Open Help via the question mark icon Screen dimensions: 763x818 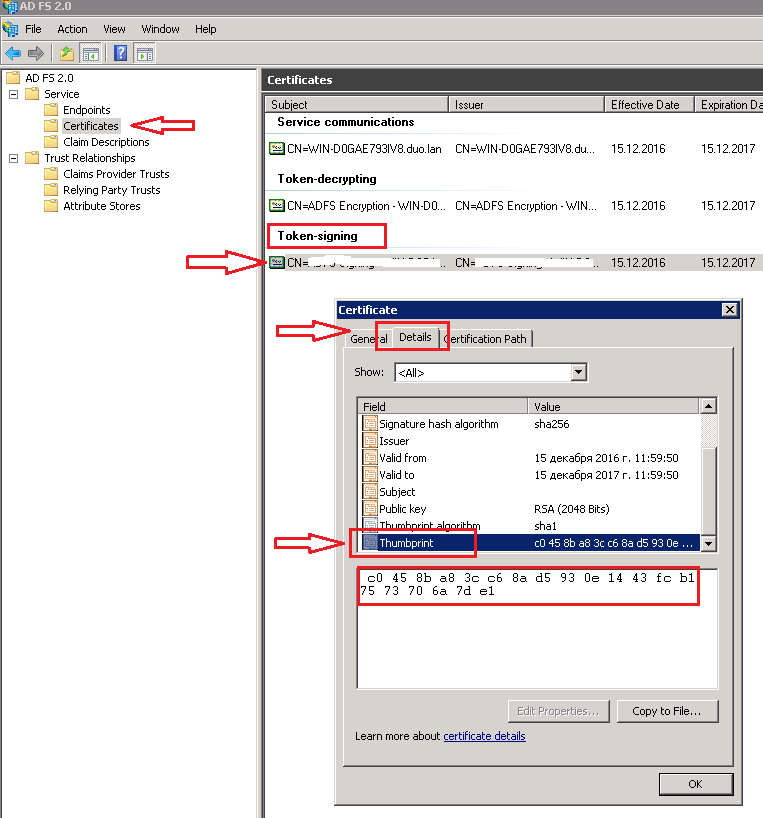[x=120, y=53]
